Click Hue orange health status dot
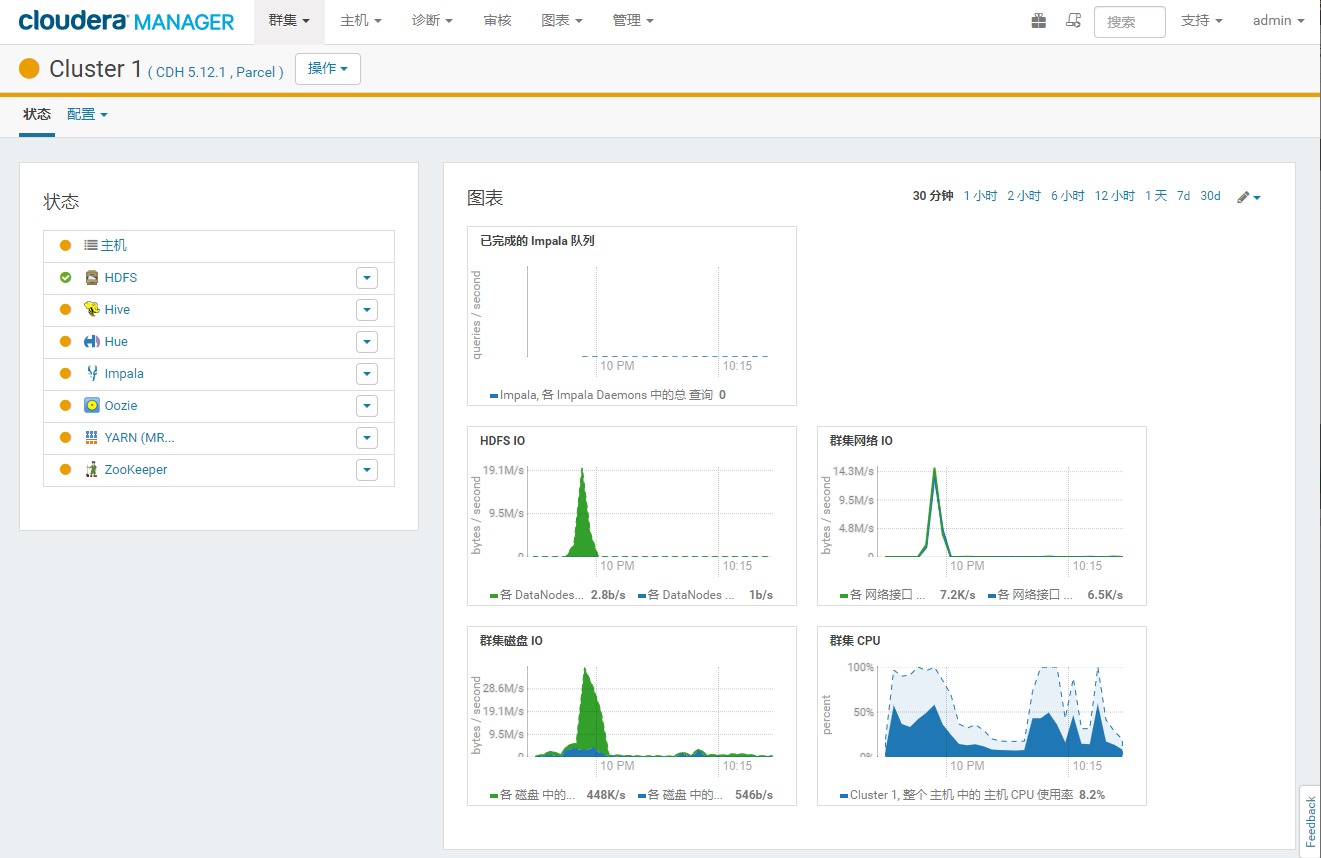Image resolution: width=1321 pixels, height=858 pixels. pyautogui.click(x=65, y=341)
